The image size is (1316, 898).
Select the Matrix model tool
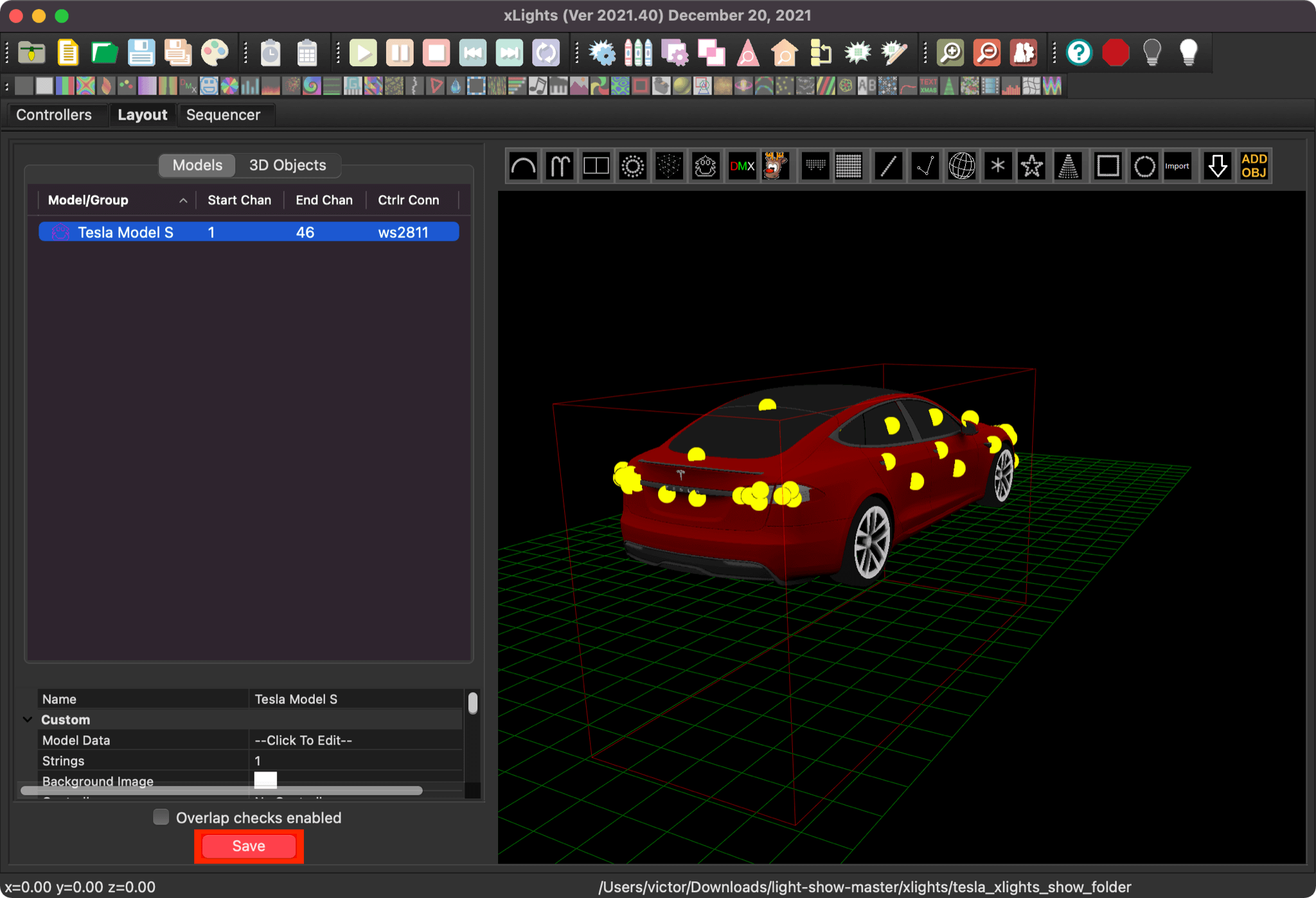pyautogui.click(x=849, y=166)
